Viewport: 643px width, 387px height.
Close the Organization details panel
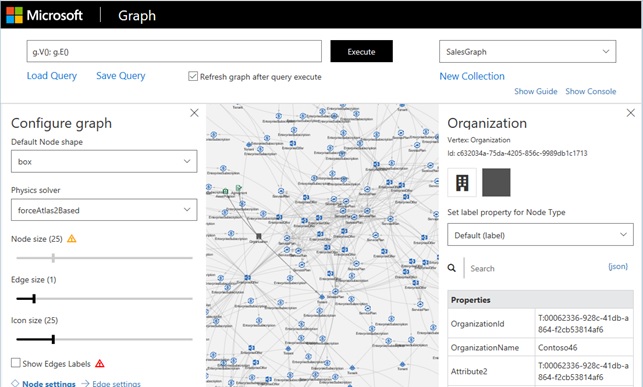631,113
